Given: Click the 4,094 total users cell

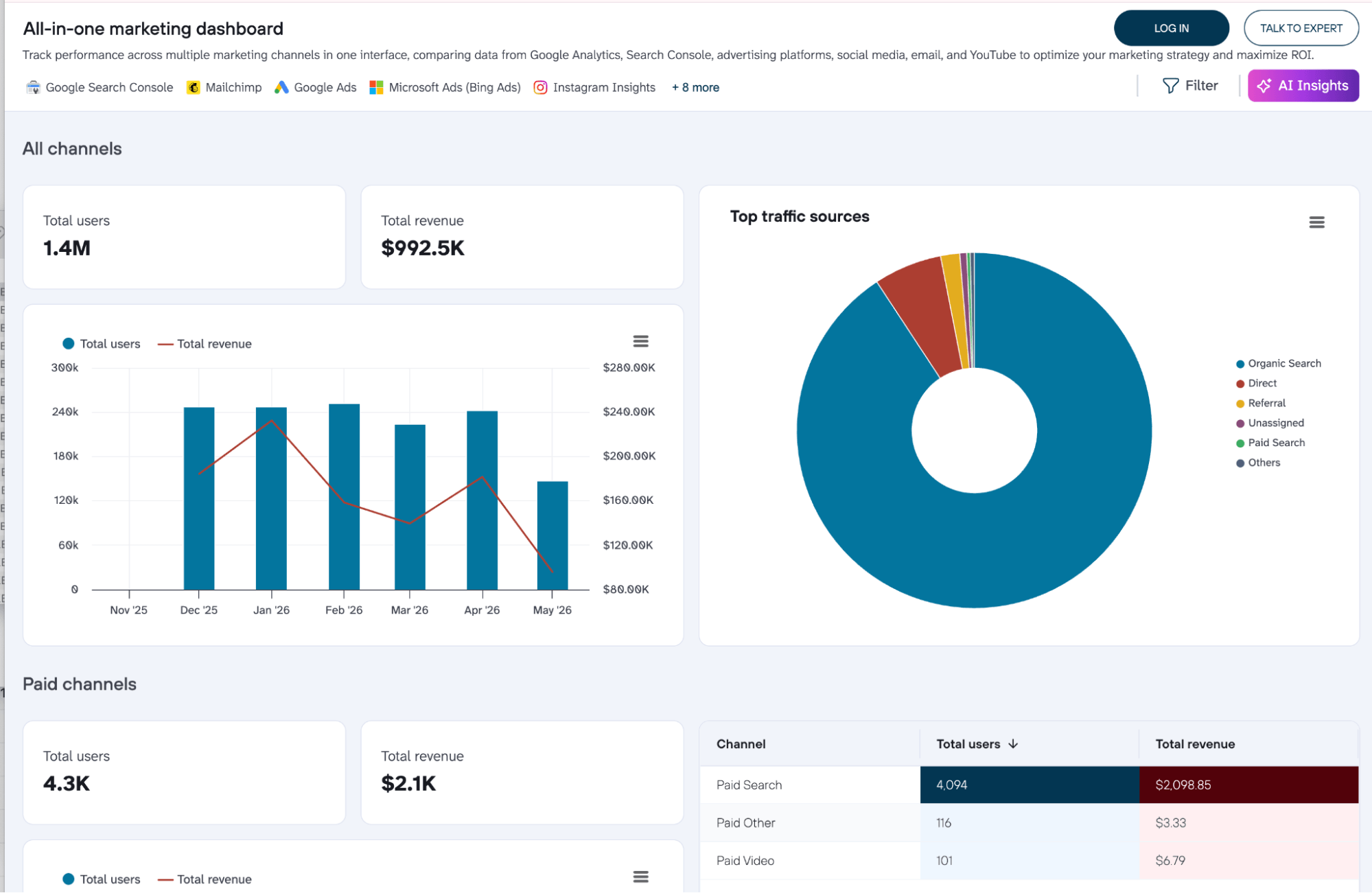Looking at the screenshot, I should [x=1030, y=785].
